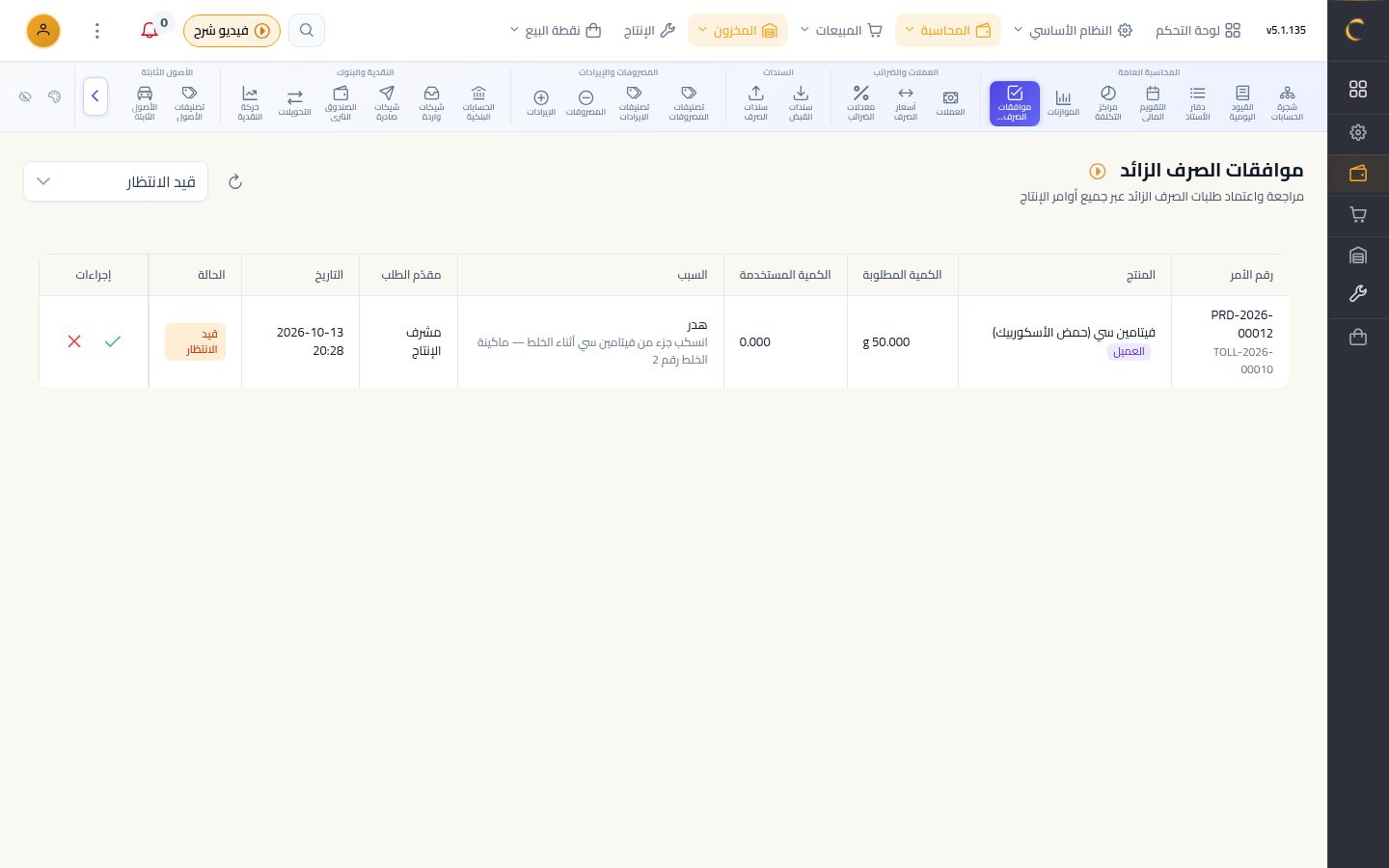Collapse ribbon with chevron arrow button
The image size is (1389, 868).
click(95, 96)
